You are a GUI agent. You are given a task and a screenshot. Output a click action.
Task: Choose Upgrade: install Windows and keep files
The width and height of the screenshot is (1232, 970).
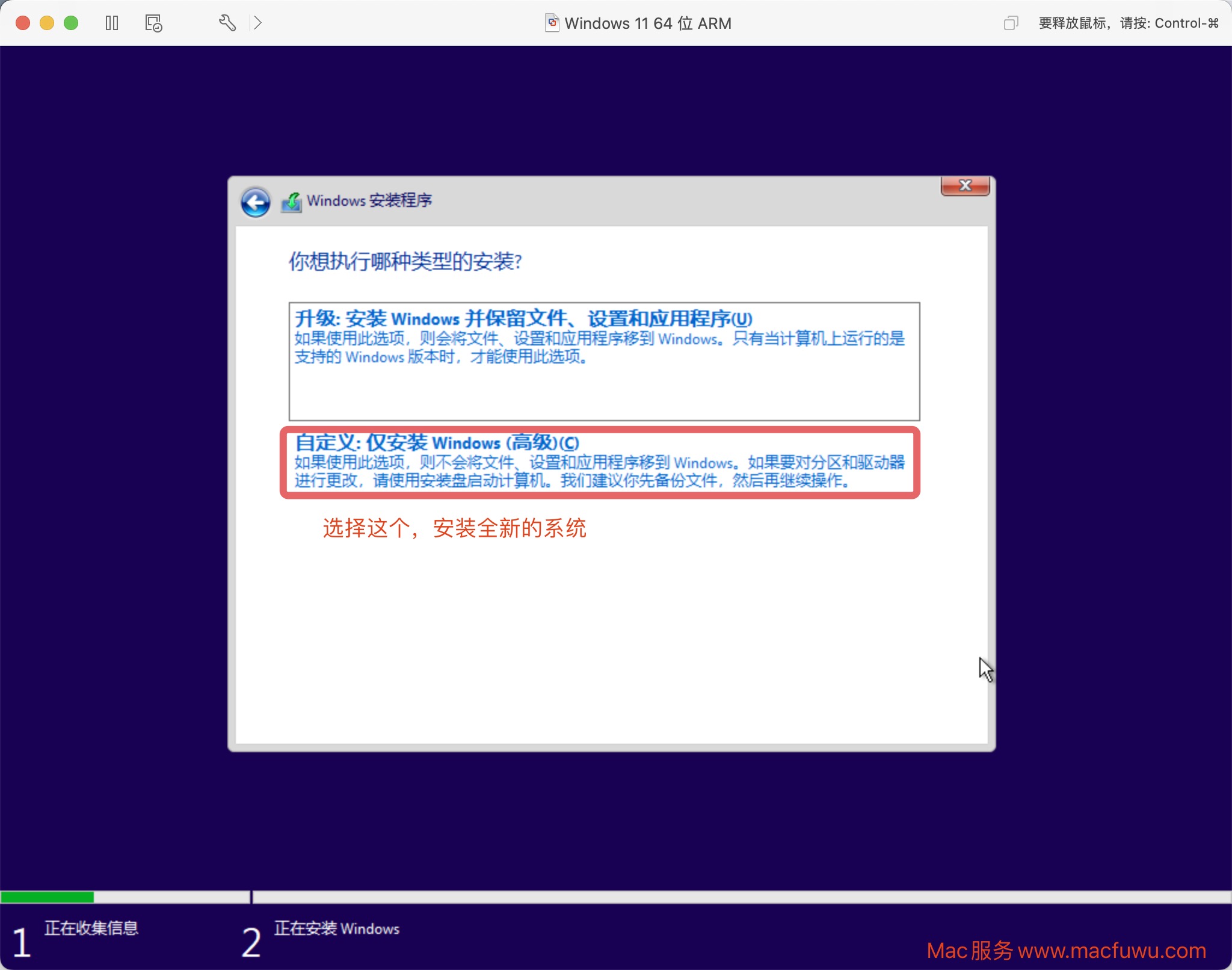click(x=604, y=361)
